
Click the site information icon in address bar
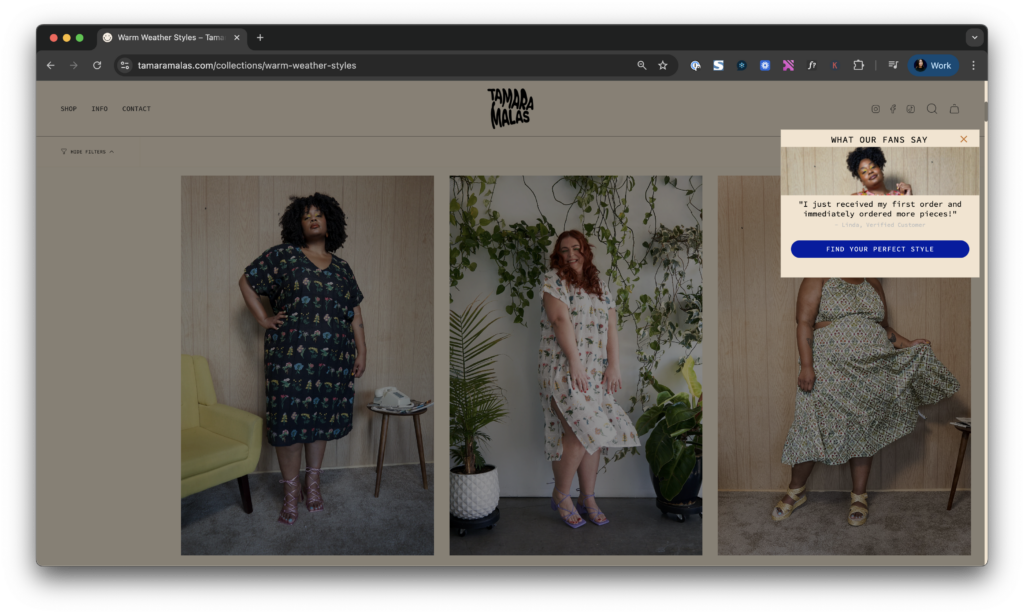point(125,66)
